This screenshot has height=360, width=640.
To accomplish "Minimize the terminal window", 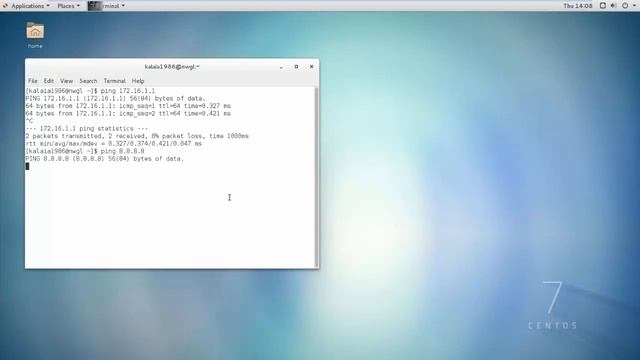I will tap(281, 67).
